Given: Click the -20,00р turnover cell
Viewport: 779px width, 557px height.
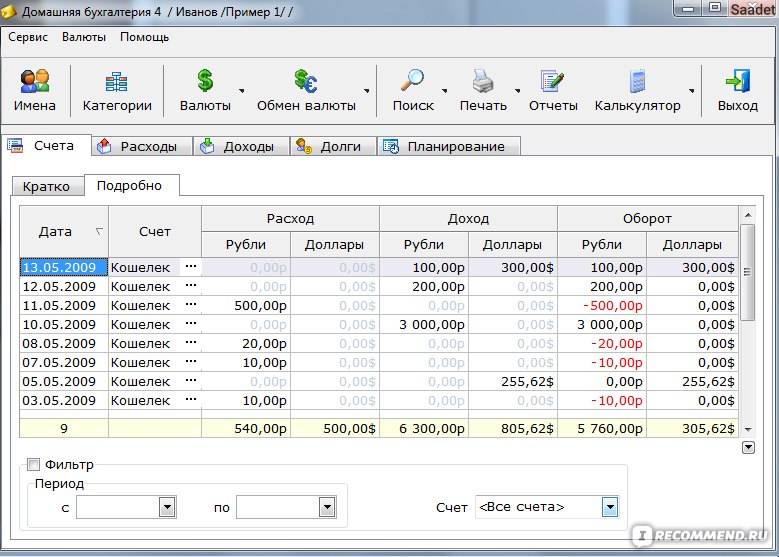Looking at the screenshot, I should (602, 343).
